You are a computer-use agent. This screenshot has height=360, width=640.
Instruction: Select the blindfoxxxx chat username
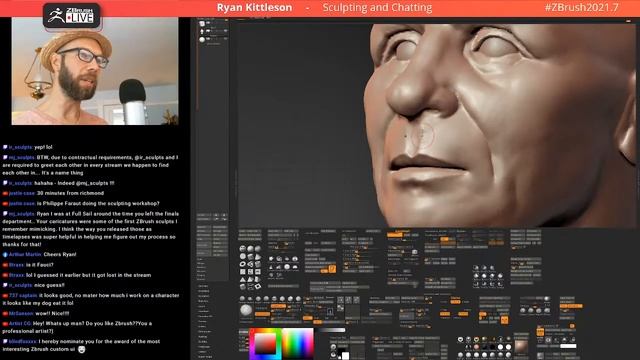23,341
